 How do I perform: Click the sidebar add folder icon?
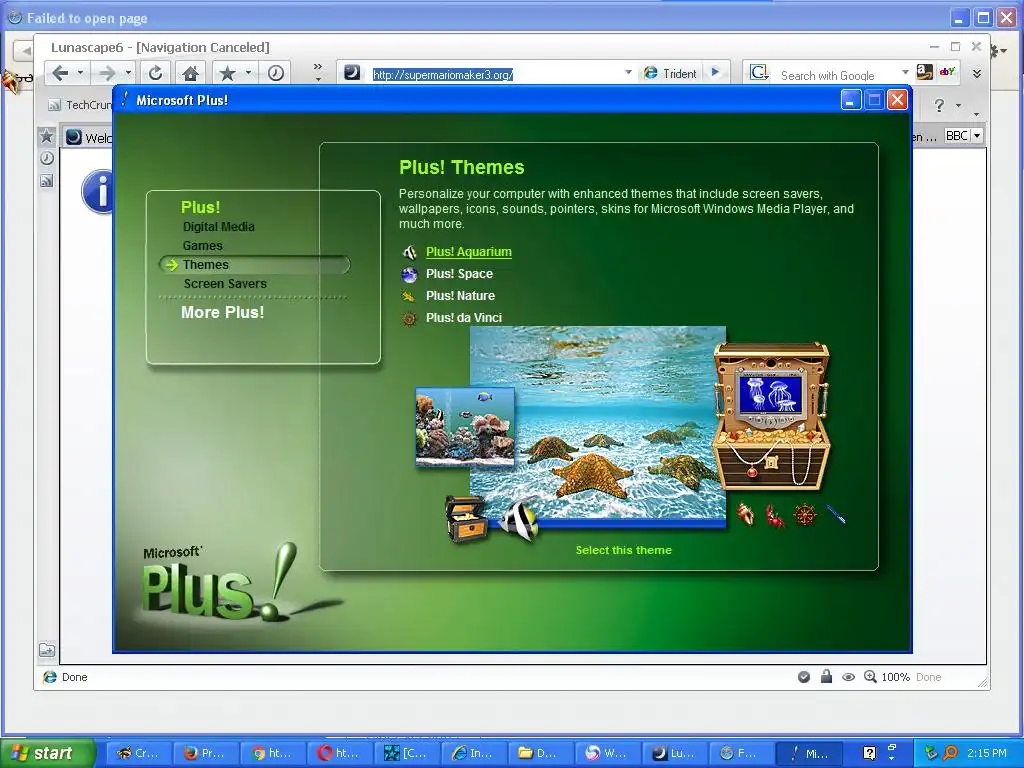point(47,650)
